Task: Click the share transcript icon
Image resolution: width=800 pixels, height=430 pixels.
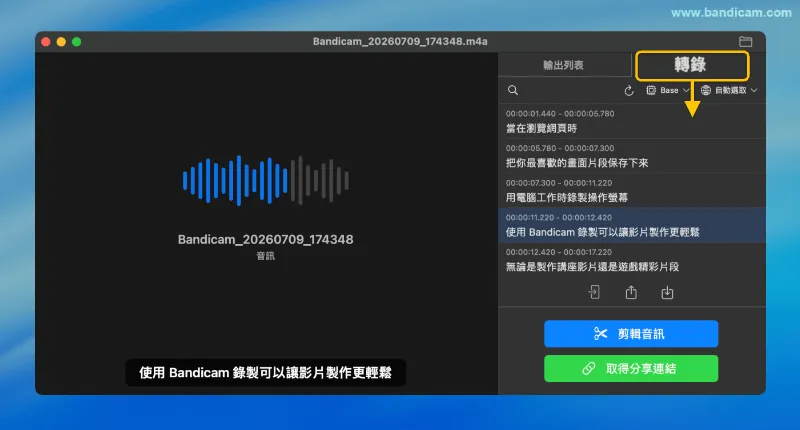Action: point(631,292)
